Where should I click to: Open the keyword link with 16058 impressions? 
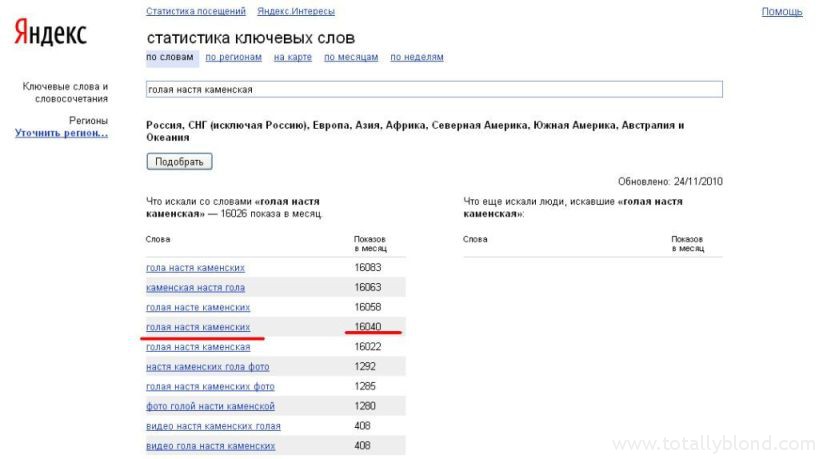(198, 308)
